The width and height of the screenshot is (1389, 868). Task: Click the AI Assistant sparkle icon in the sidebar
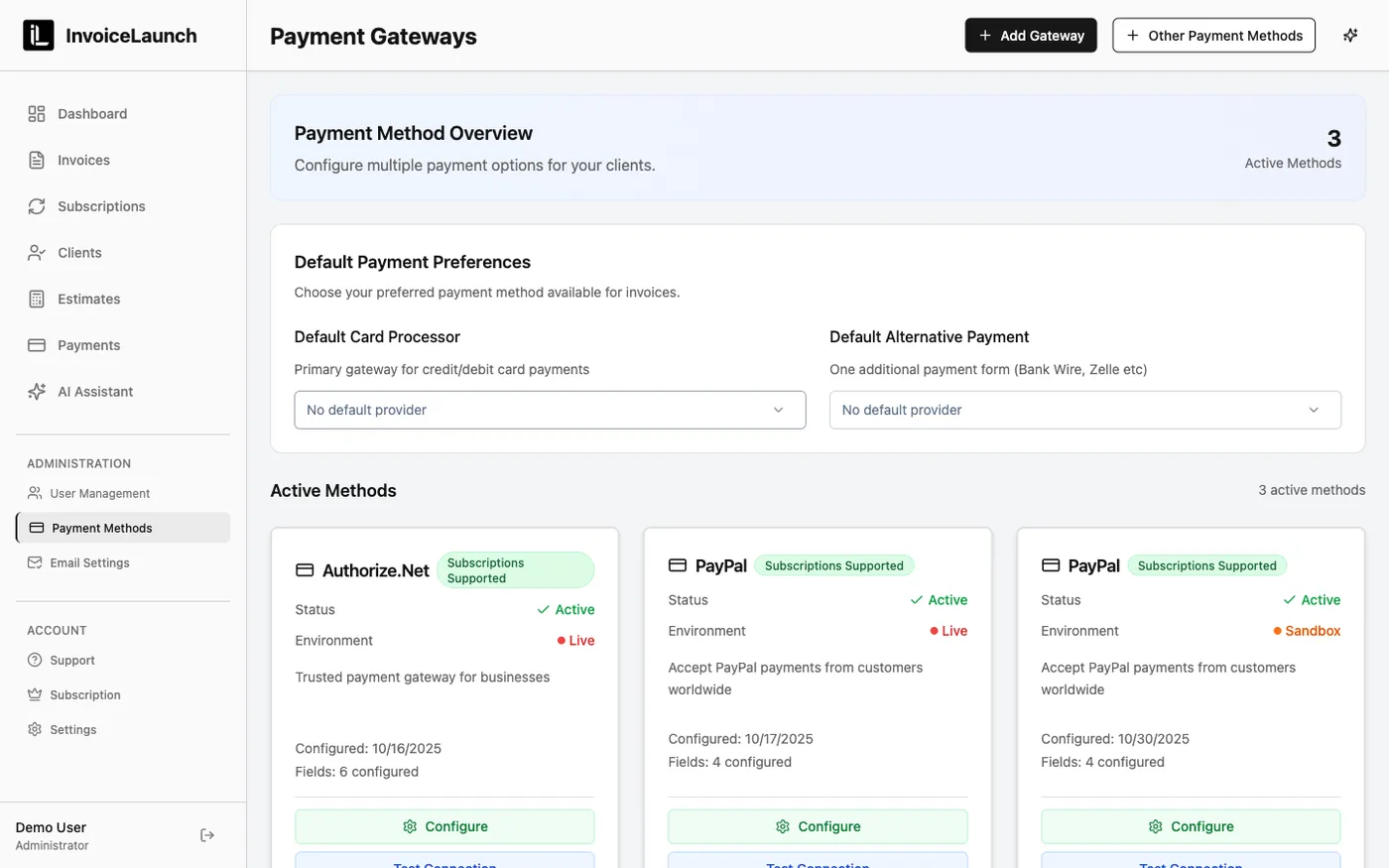click(x=37, y=392)
